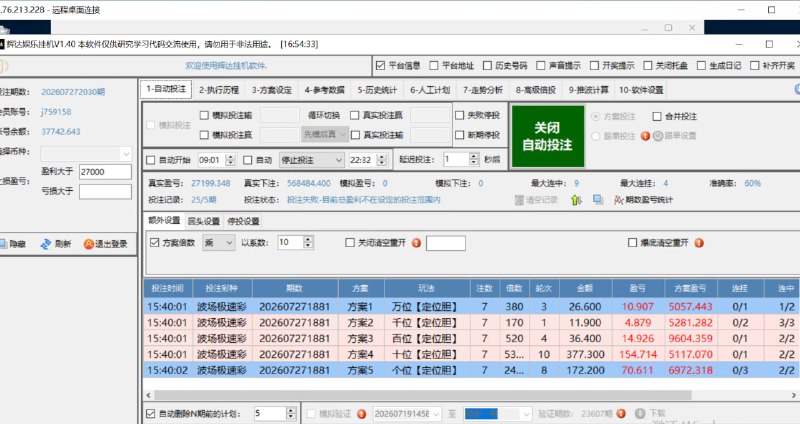Click the green up-arrow sort icon
Viewport: 800px width, 424px height.
(x=576, y=199)
